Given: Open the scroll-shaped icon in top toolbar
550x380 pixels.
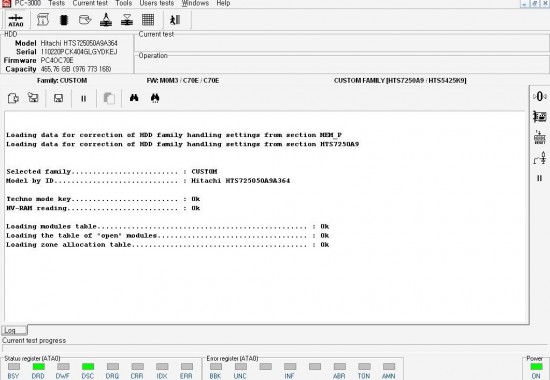Looking at the screenshot, I should point(43,20).
